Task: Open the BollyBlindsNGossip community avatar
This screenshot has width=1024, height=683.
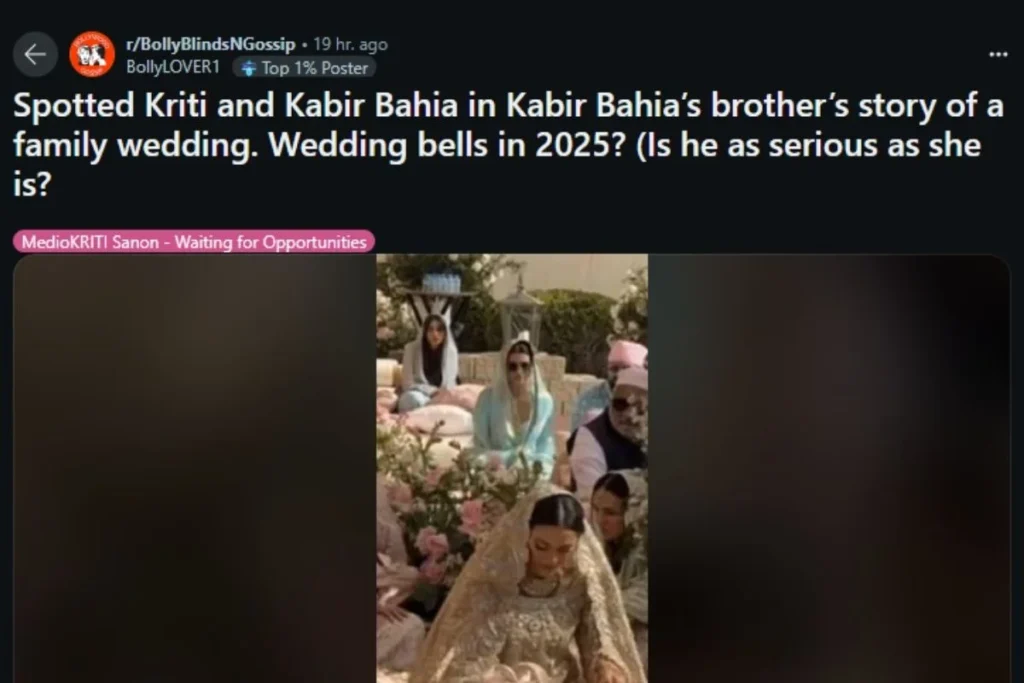Action: [x=92, y=54]
